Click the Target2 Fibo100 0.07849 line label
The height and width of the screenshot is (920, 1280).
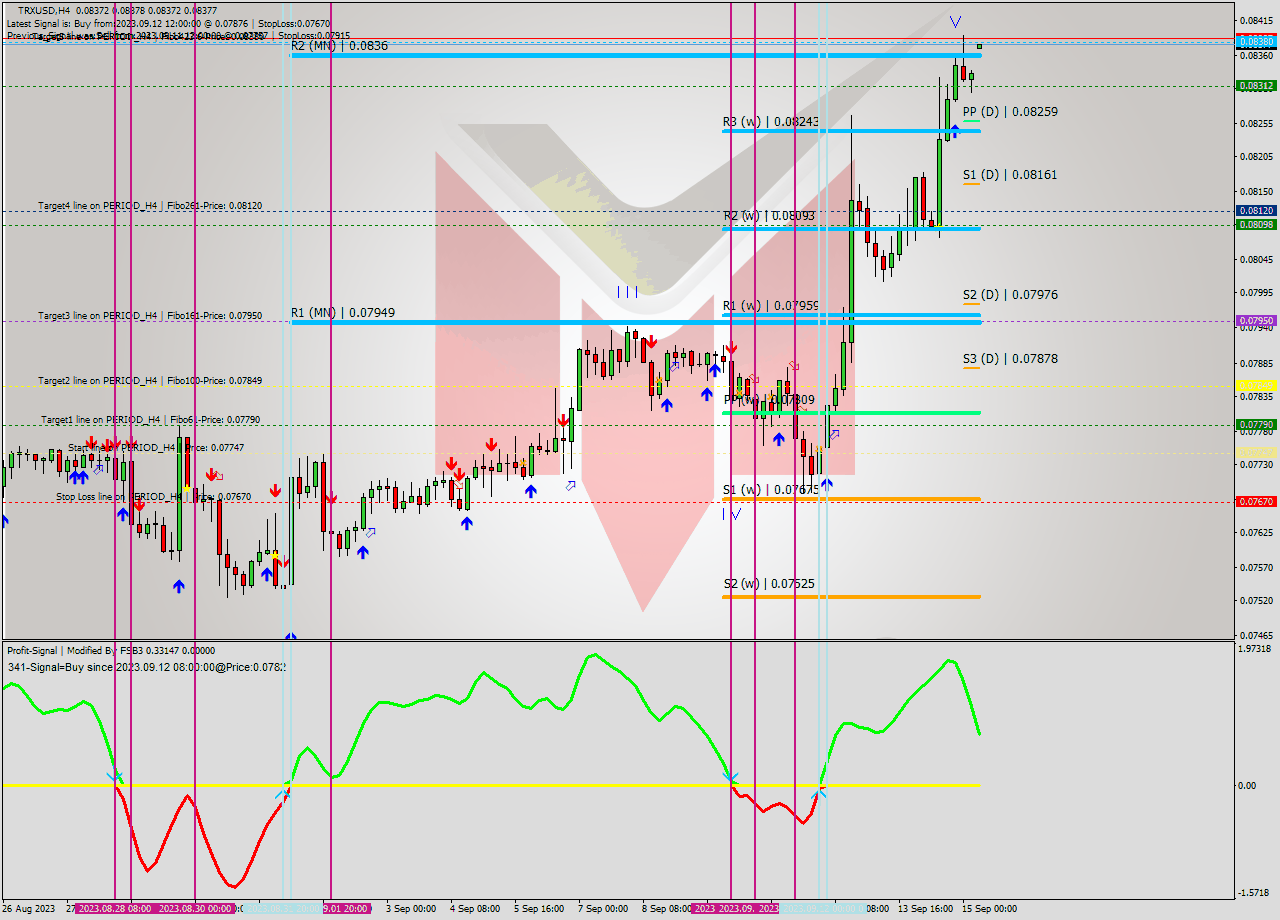tap(150, 381)
